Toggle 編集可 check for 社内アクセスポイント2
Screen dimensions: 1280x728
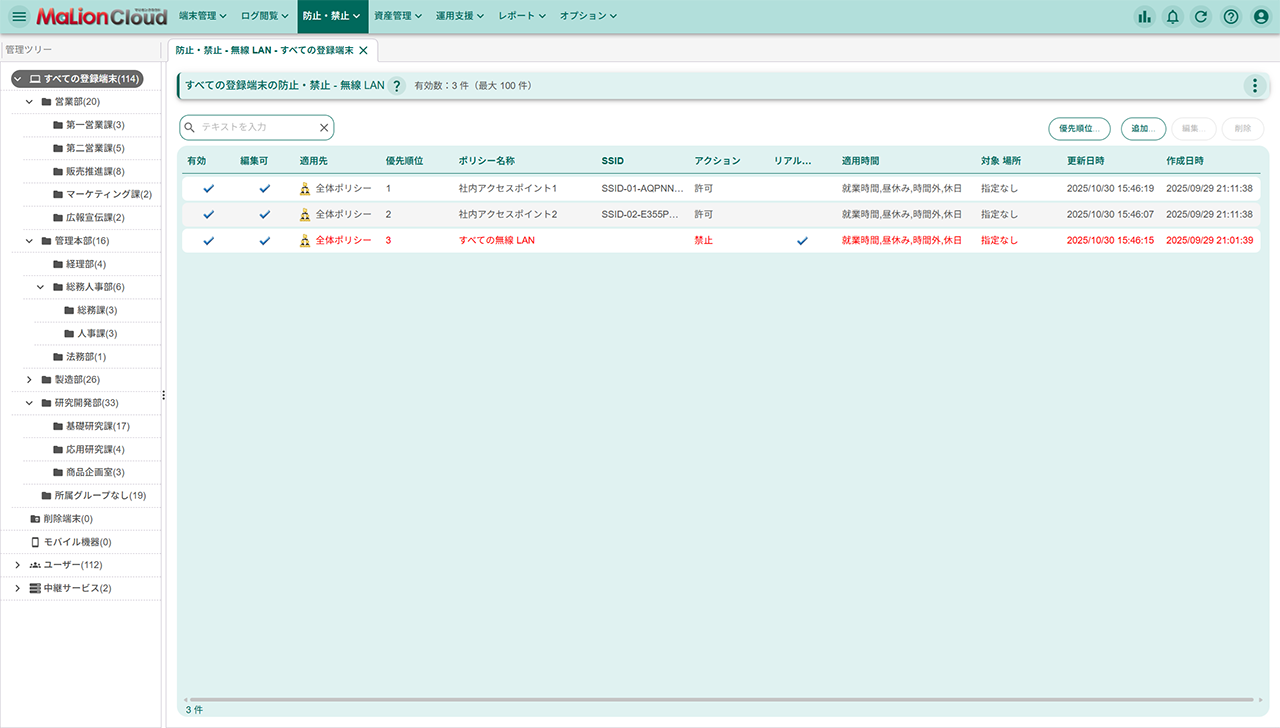(264, 214)
